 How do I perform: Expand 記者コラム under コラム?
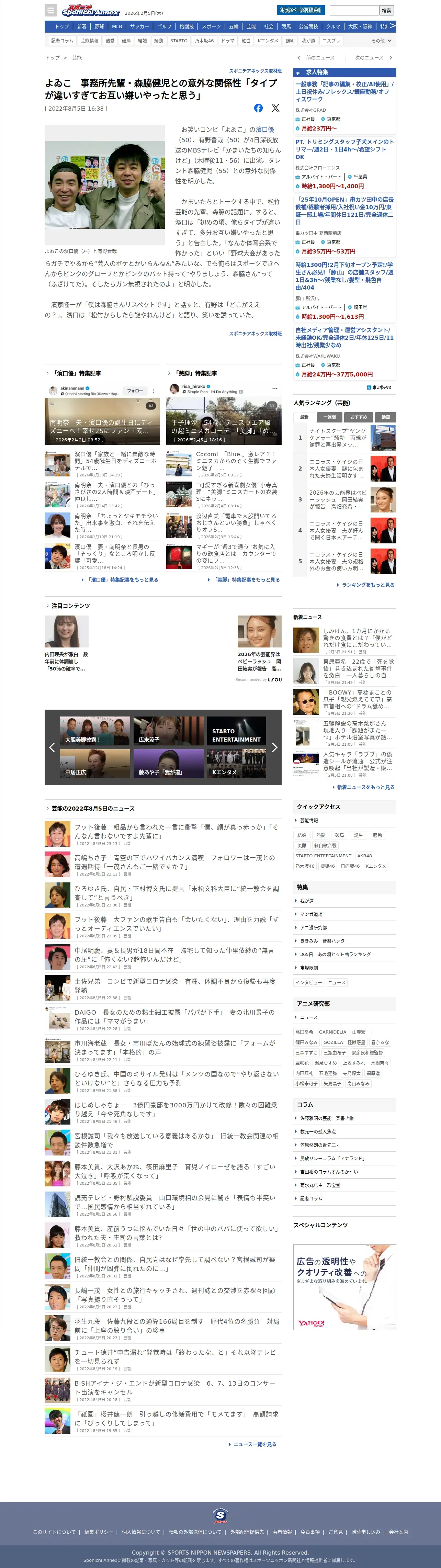pos(344,1198)
